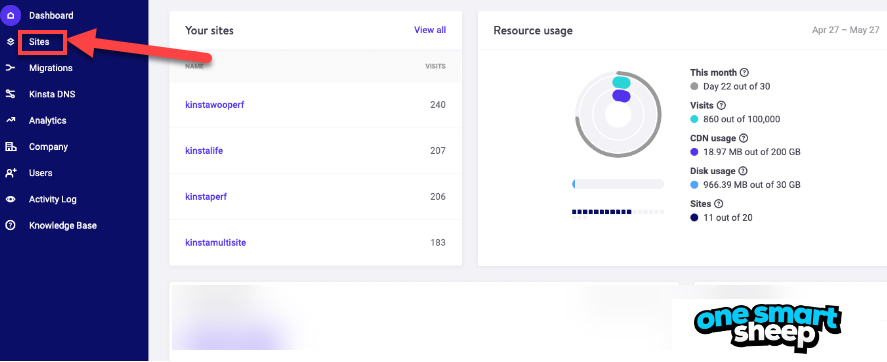Click help icon next to Visits
This screenshot has width=887, height=362.
tap(721, 105)
